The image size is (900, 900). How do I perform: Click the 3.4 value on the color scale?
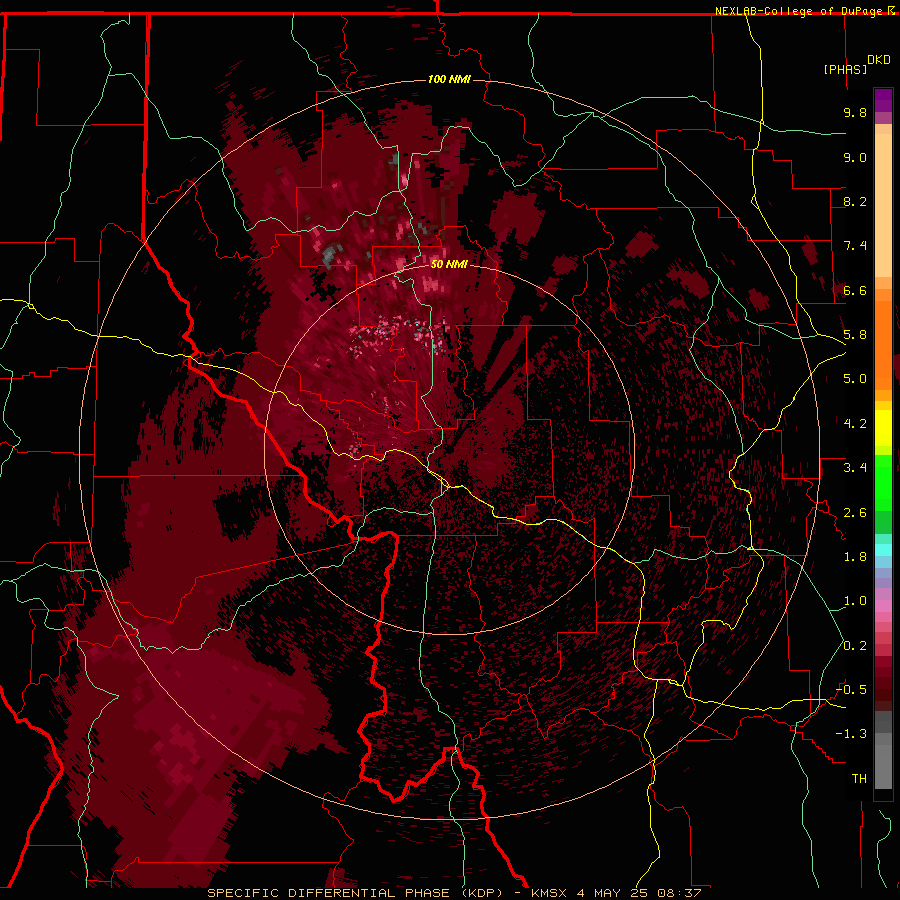click(855, 468)
